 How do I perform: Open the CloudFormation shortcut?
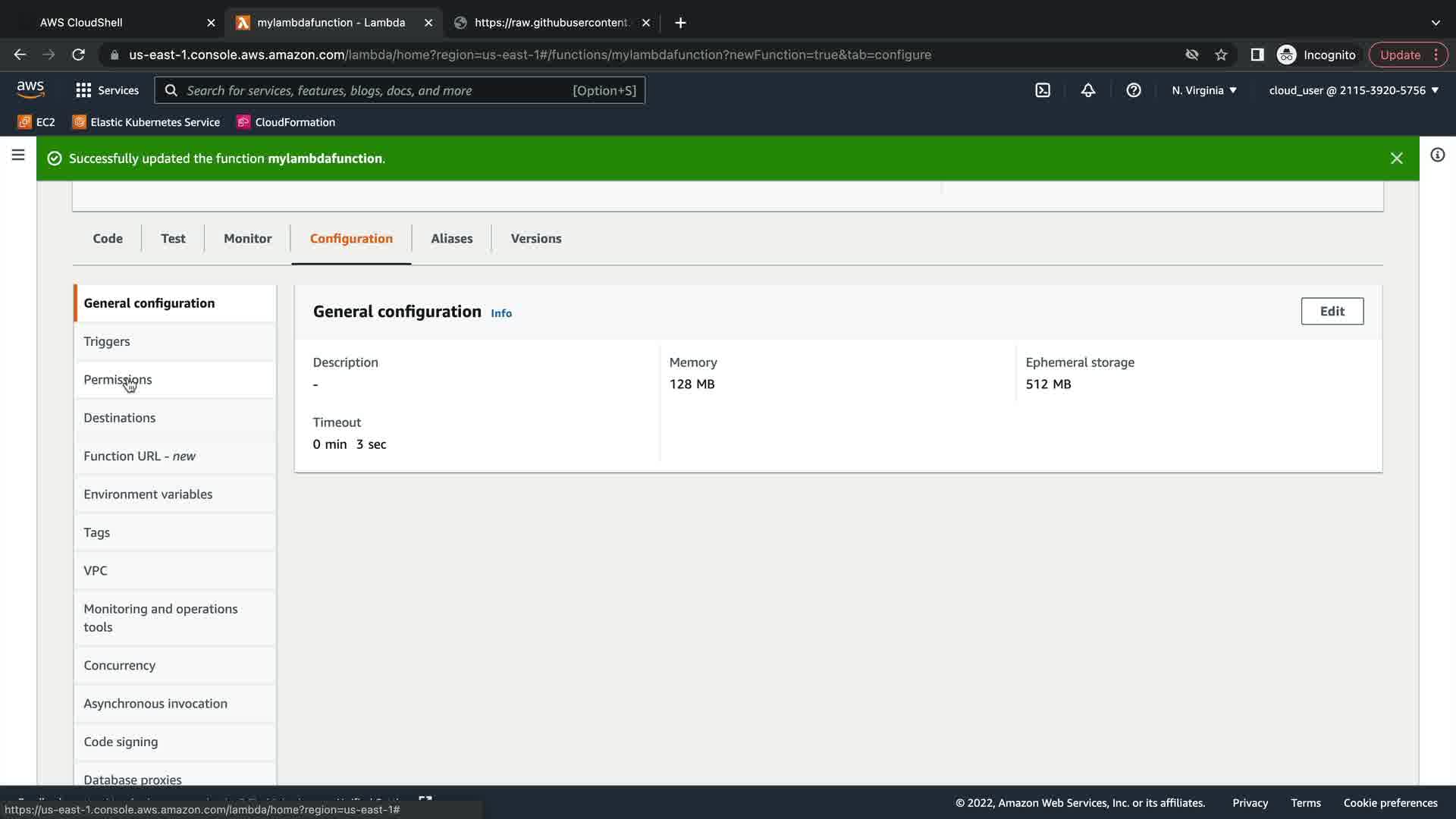[286, 122]
